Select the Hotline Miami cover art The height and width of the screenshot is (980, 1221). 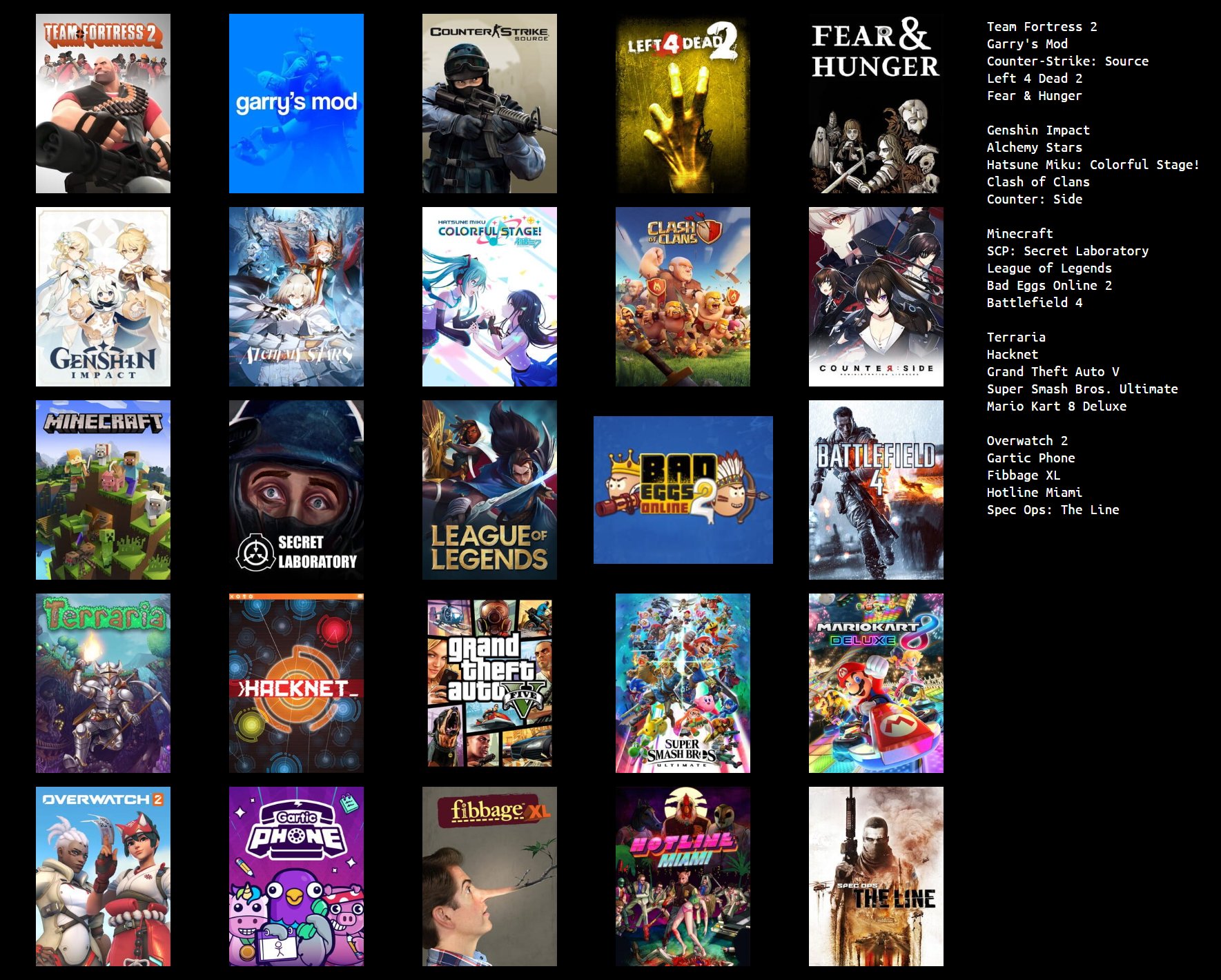(683, 876)
